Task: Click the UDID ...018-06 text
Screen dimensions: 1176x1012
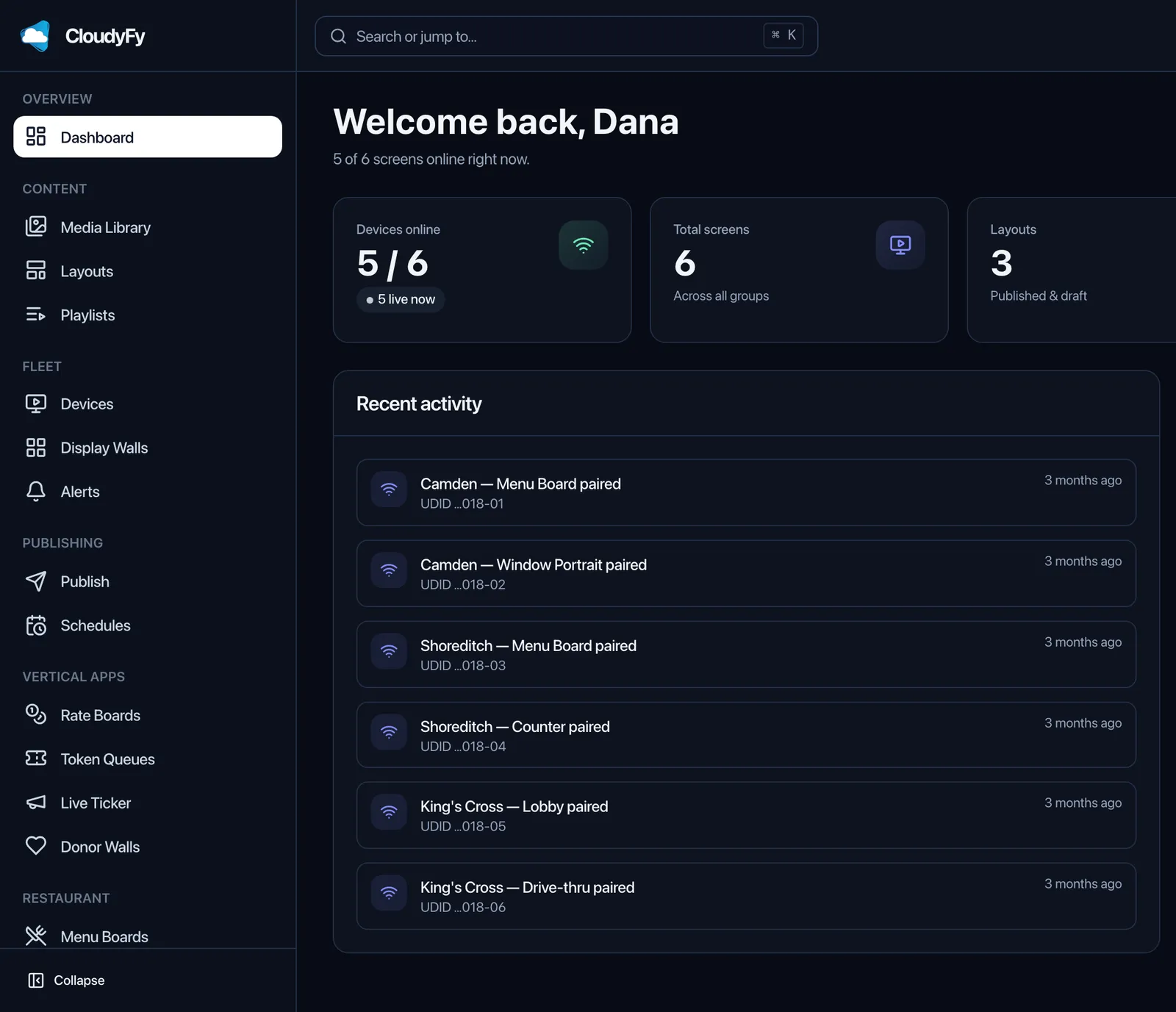Action: pos(463,907)
